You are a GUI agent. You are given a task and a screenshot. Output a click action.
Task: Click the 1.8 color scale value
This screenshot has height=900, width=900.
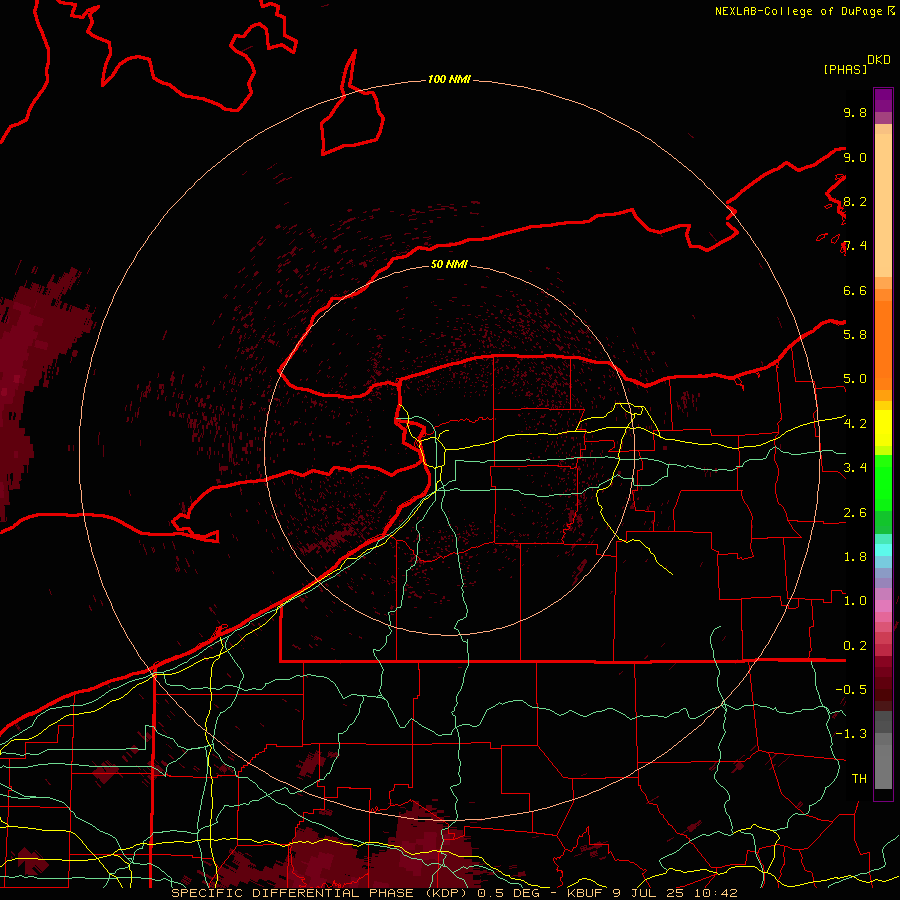click(x=855, y=557)
